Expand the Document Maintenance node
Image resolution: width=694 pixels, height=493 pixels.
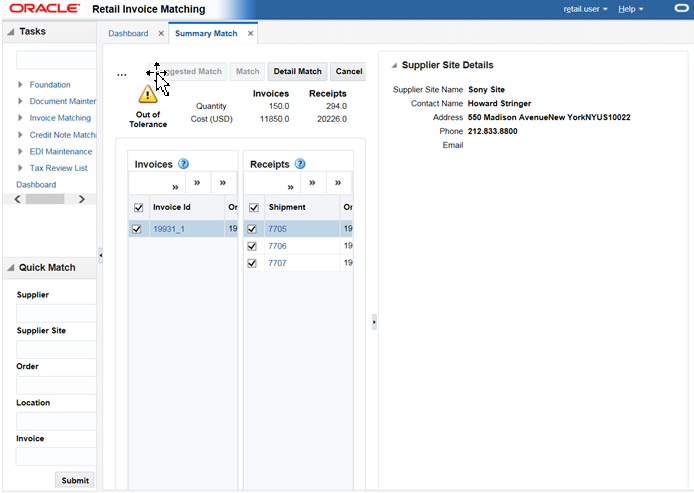(x=20, y=101)
